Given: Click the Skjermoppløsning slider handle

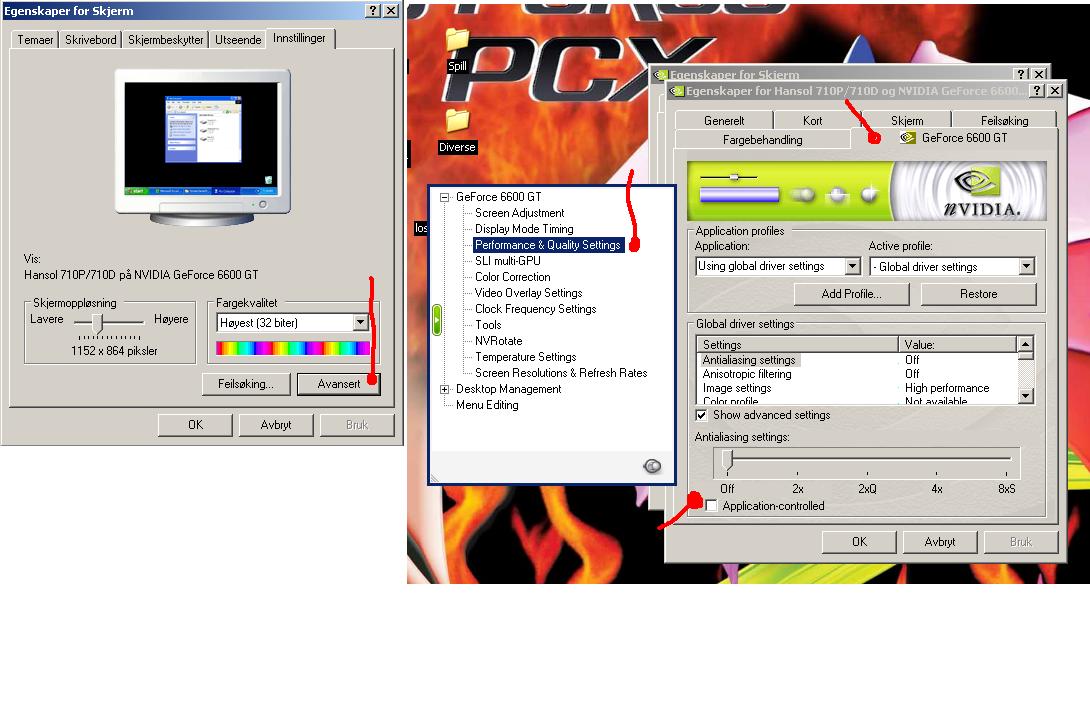Looking at the screenshot, I should [x=97, y=322].
